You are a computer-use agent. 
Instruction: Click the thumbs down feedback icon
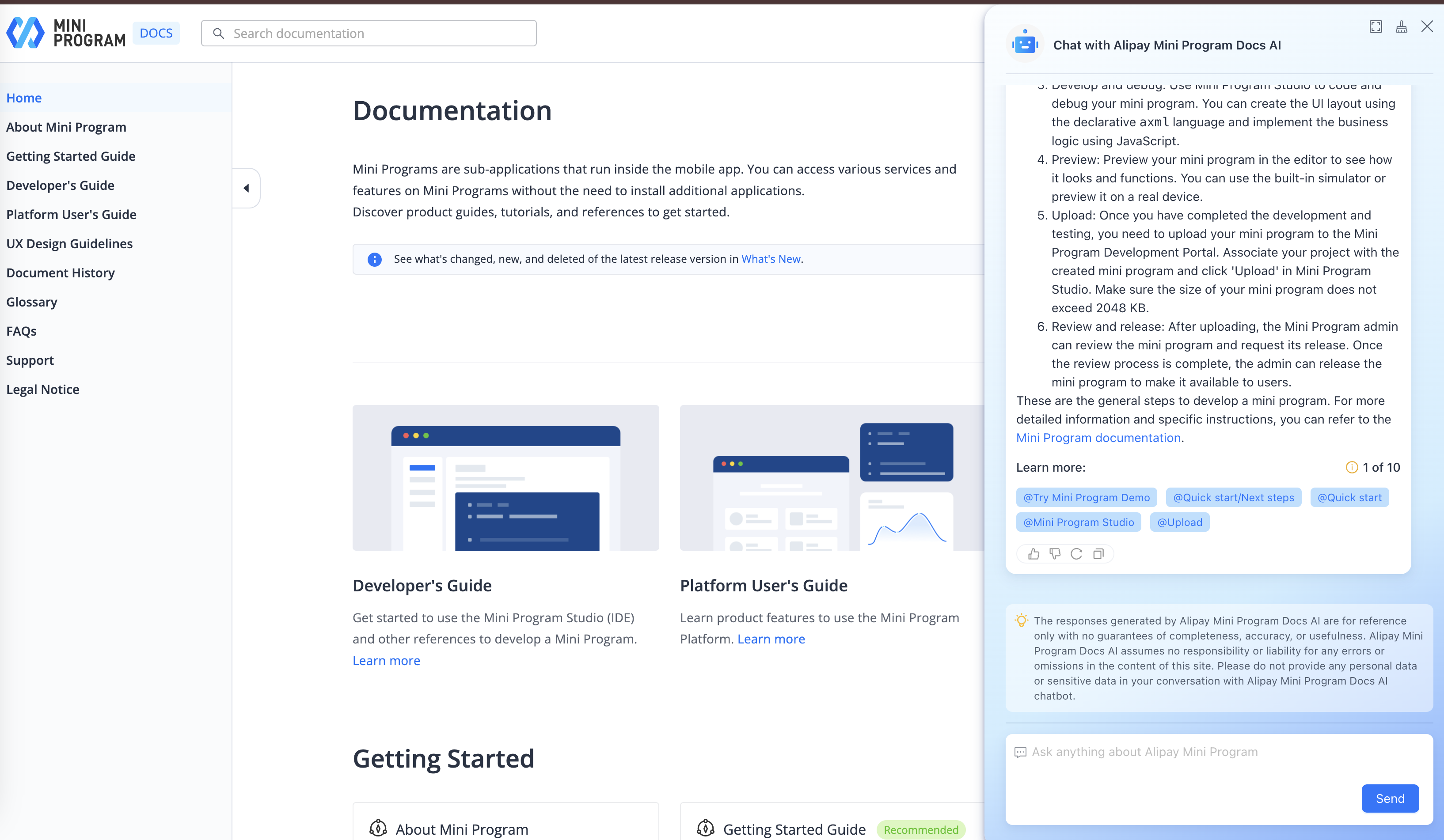pyautogui.click(x=1055, y=554)
